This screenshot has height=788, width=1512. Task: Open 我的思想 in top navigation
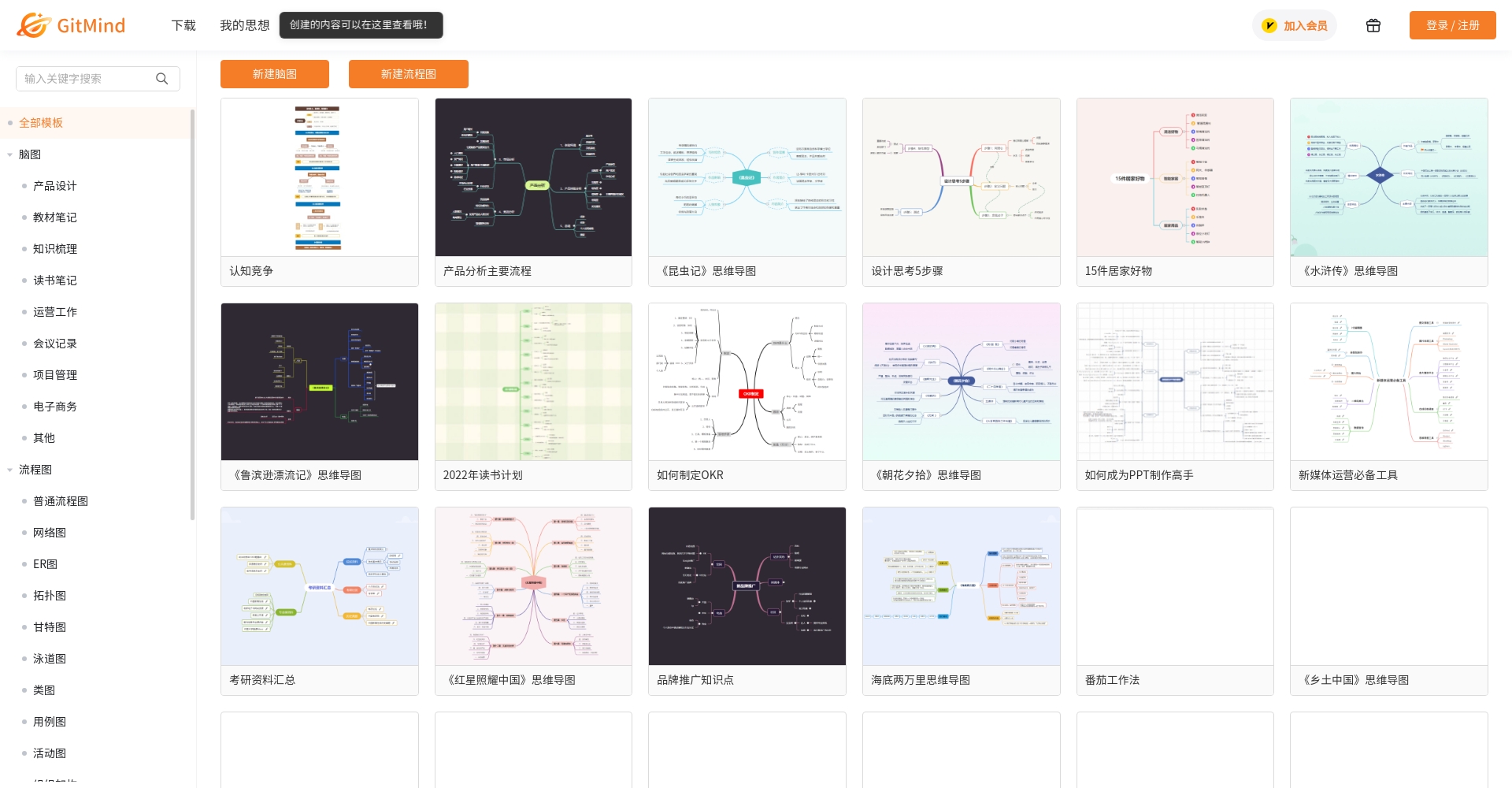(x=244, y=25)
